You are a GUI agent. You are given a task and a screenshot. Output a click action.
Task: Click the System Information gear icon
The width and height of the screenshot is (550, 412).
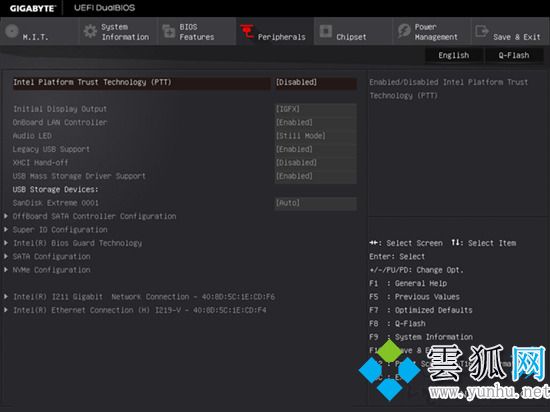point(90,32)
